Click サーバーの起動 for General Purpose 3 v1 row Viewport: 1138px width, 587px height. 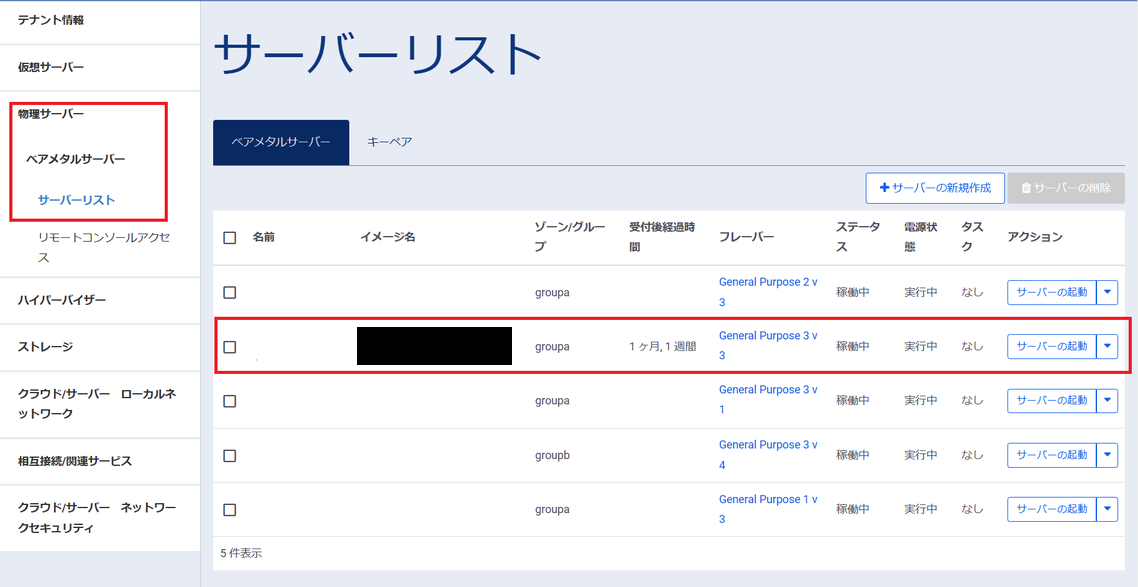point(1051,400)
